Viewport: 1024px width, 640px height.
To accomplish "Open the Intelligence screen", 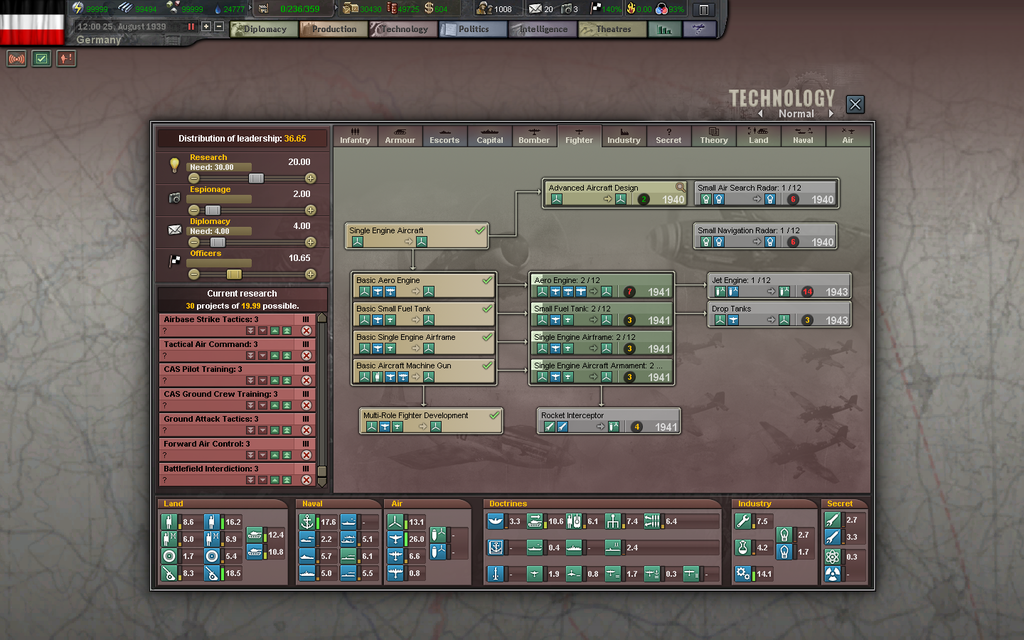I will (543, 29).
